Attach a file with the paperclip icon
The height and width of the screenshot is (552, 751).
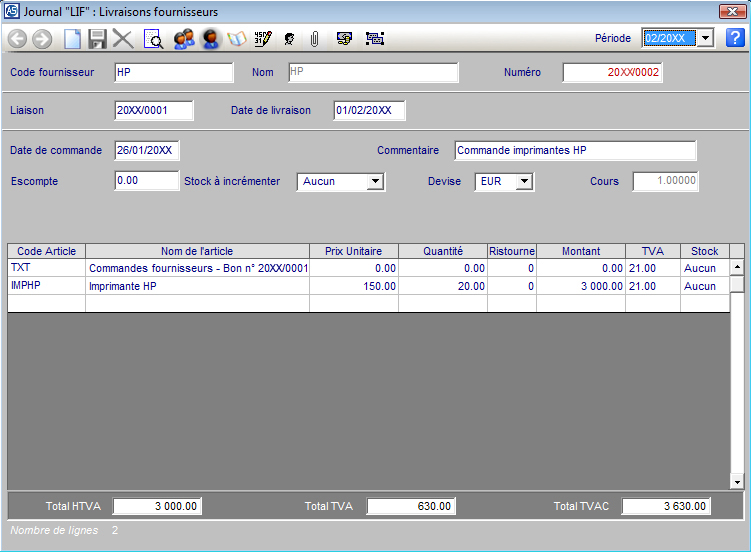pyautogui.click(x=314, y=39)
